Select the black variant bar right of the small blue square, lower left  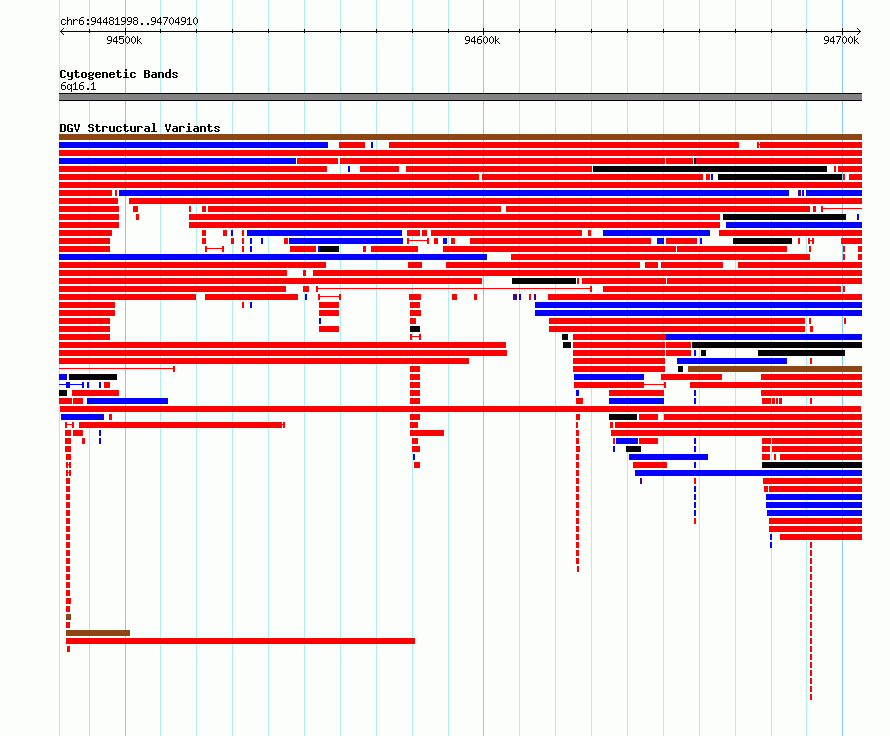coord(93,377)
